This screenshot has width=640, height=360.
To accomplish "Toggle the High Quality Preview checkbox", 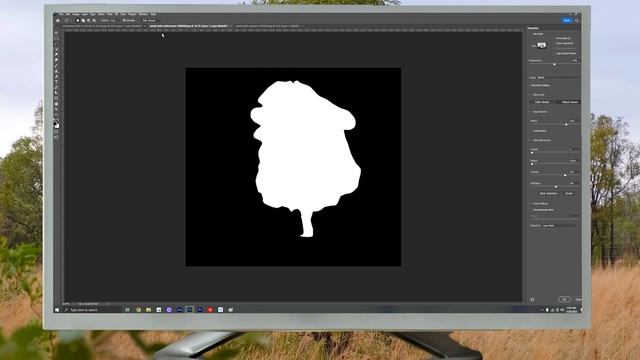I will pos(554,53).
